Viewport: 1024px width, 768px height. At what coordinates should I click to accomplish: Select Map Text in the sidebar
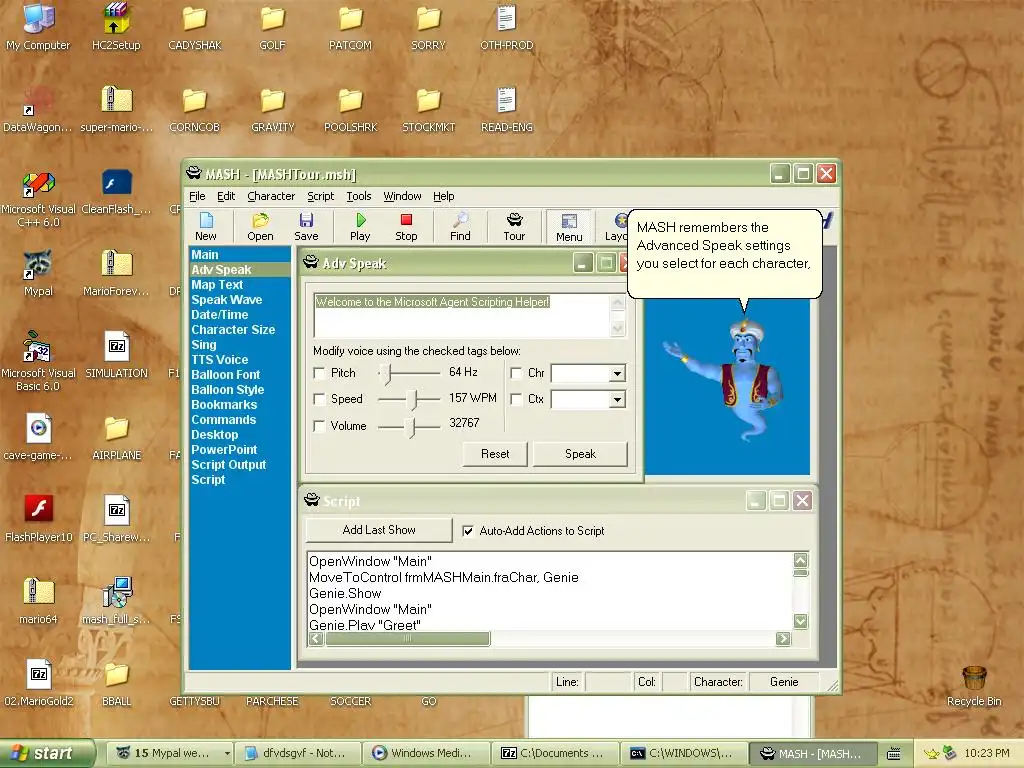coord(217,285)
